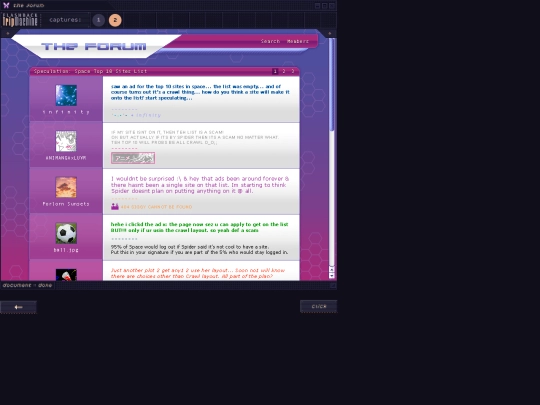Click the ANIMANGA×LUVR username
Screen dimensions: 540x405
point(66,158)
